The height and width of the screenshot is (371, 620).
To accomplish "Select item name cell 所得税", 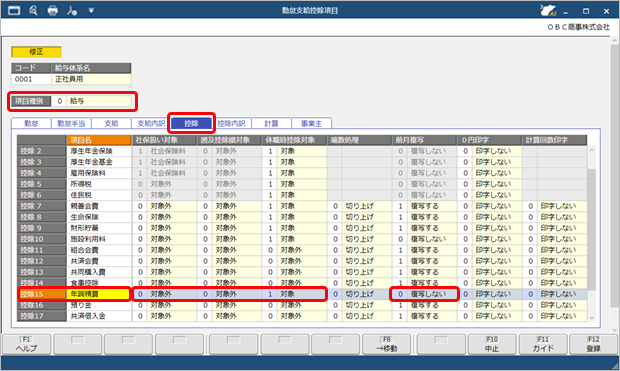I will (x=99, y=184).
